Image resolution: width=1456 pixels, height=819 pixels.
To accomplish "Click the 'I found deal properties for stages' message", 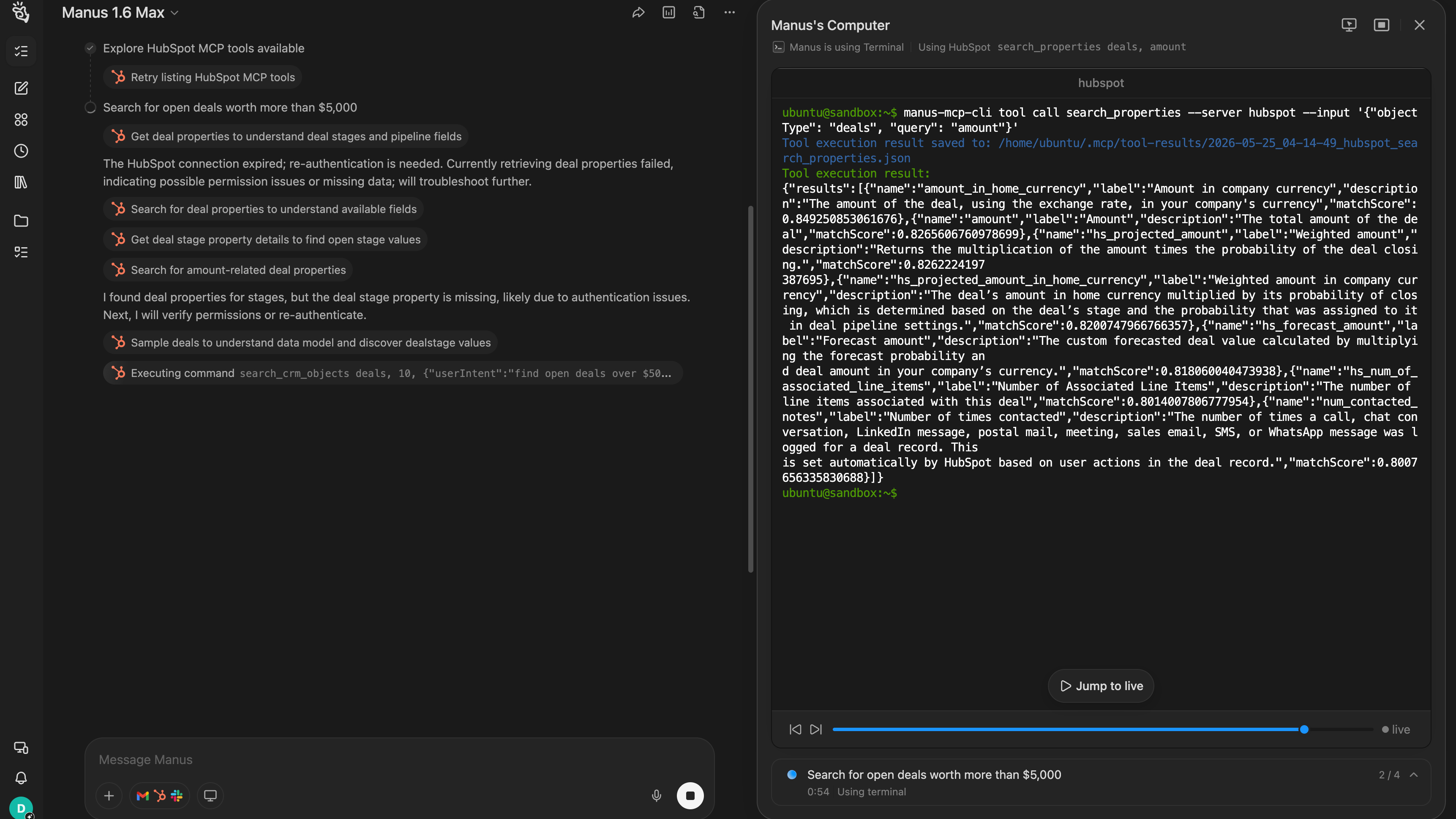I will click(x=396, y=306).
